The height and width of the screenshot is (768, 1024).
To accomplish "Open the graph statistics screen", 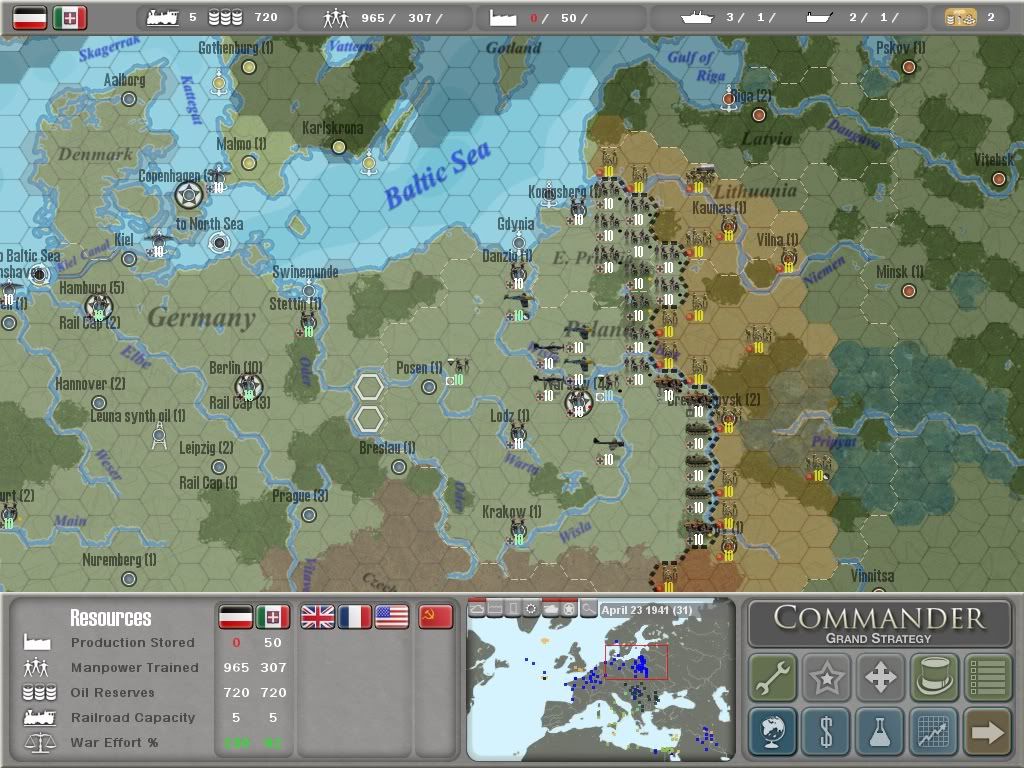I will pos(933,731).
